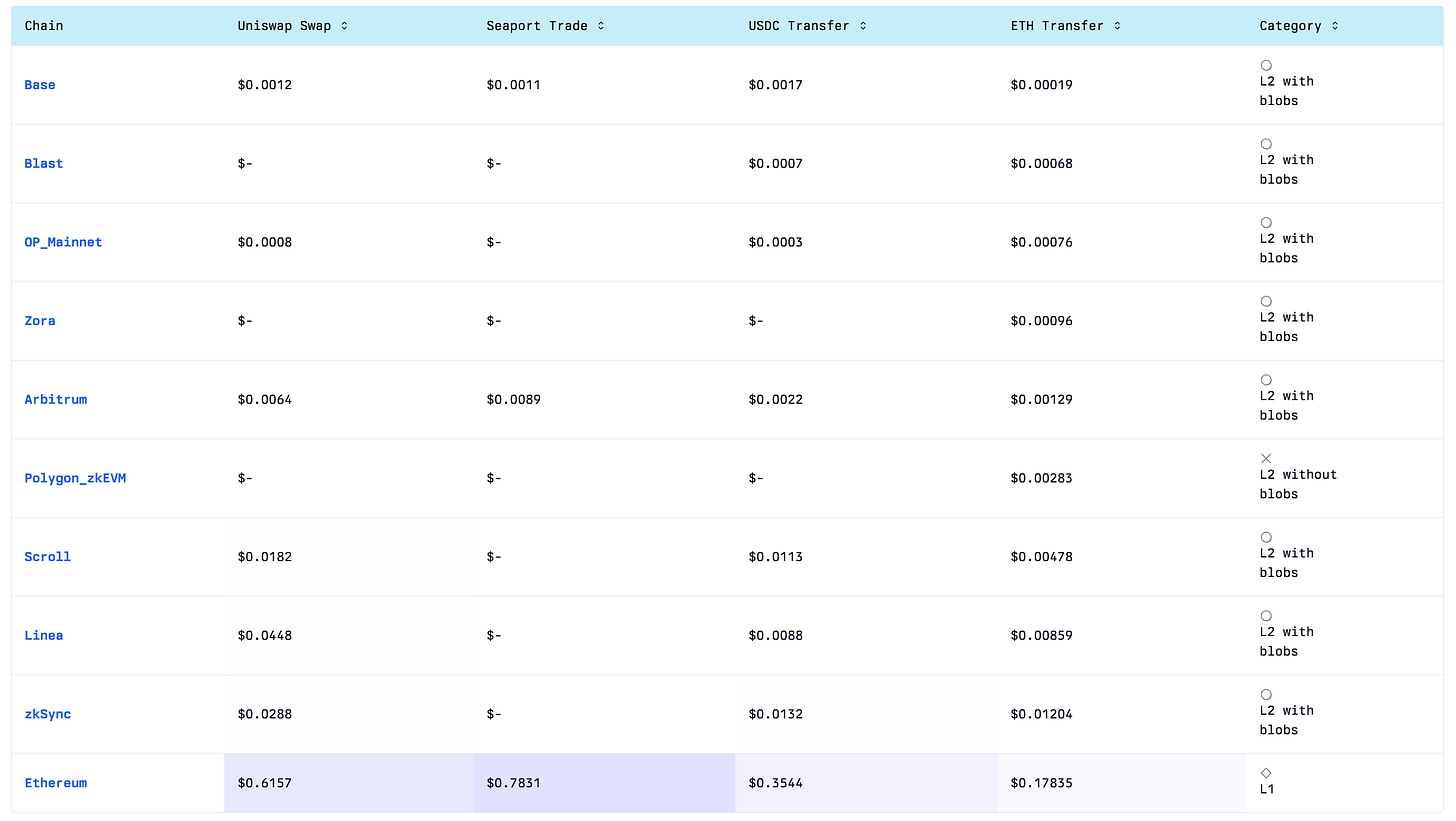The width and height of the screenshot is (1456, 821).
Task: Open the Polygon_zkEVM chain link
Action: 75,478
